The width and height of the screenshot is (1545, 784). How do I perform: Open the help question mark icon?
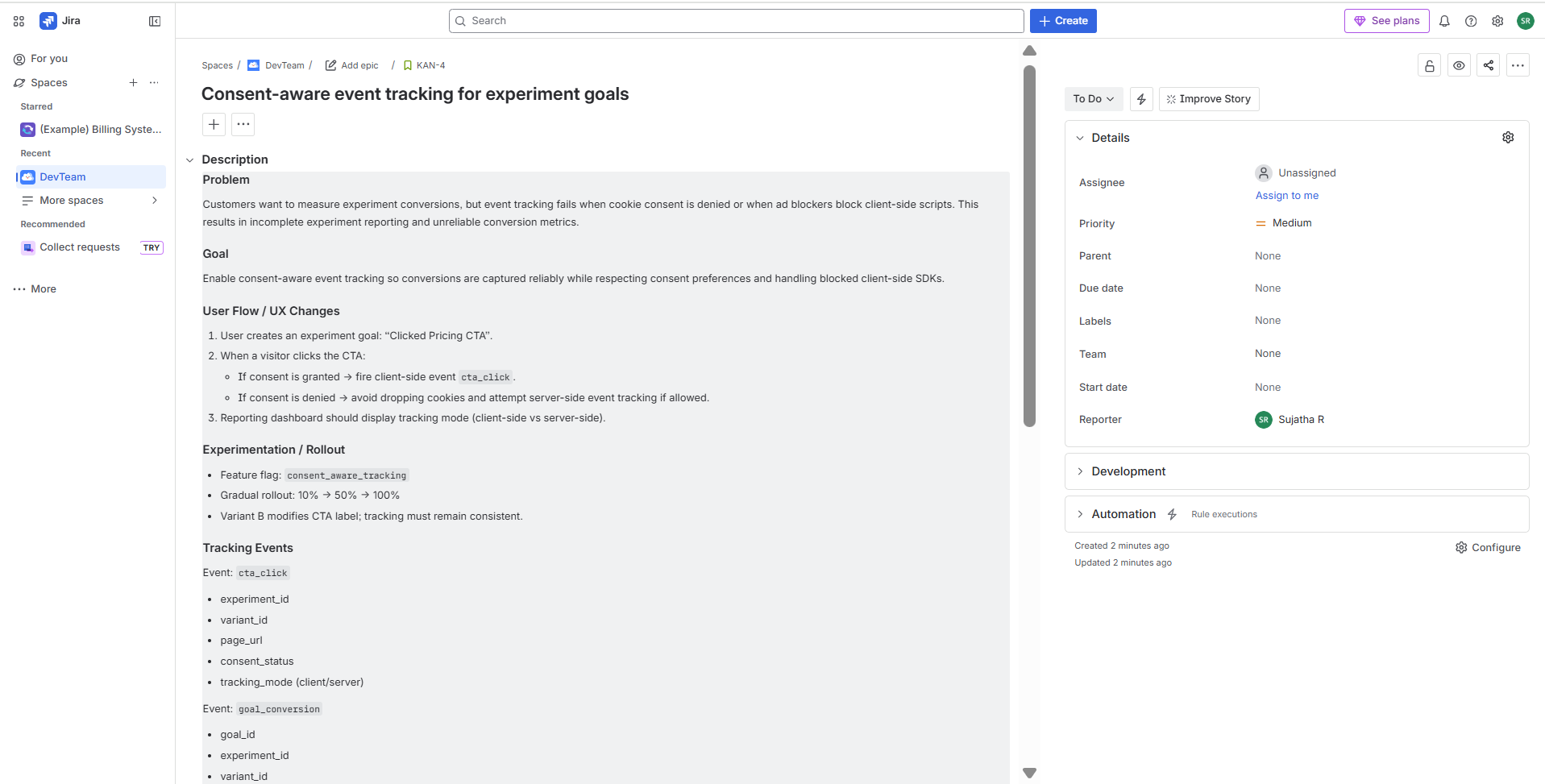1471,21
